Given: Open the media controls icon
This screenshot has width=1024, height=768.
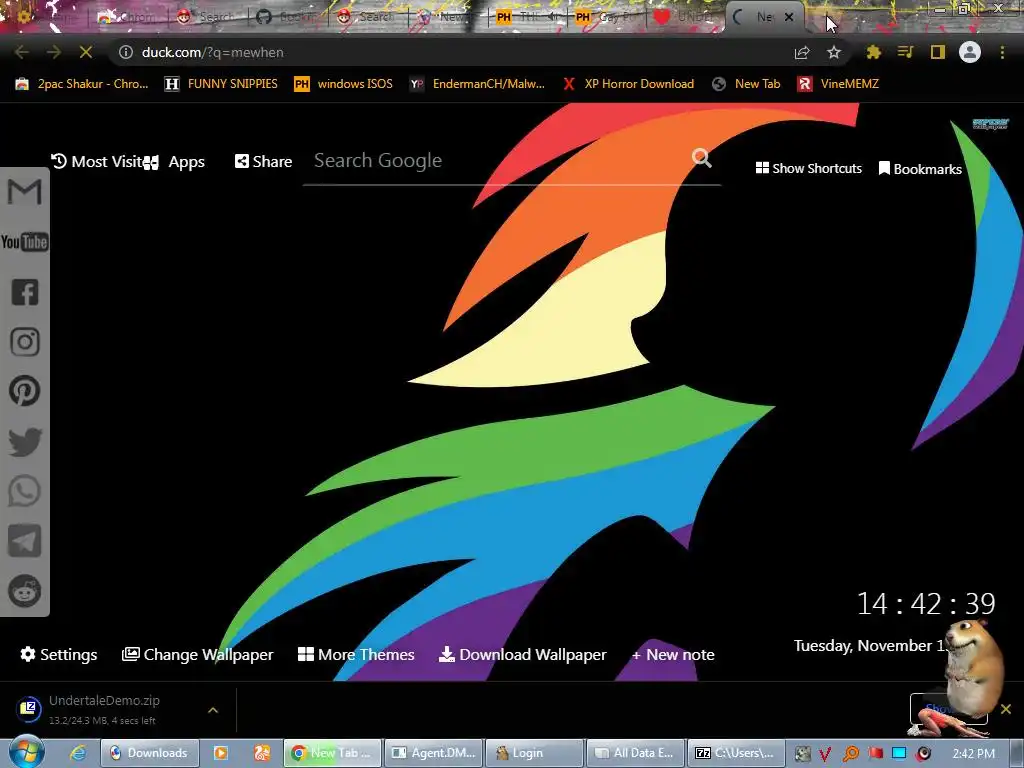Looking at the screenshot, I should point(905,52).
